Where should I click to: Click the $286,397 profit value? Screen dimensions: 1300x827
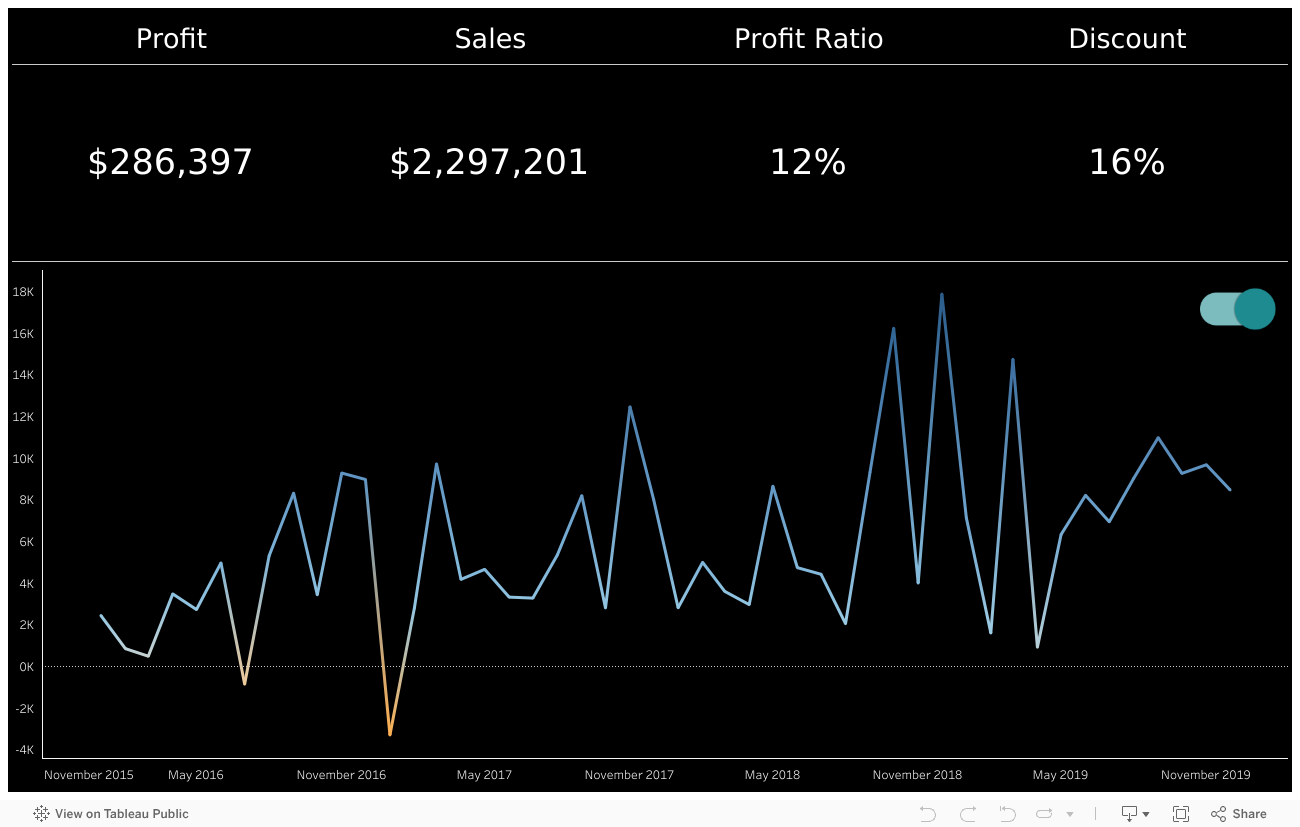[x=171, y=162]
